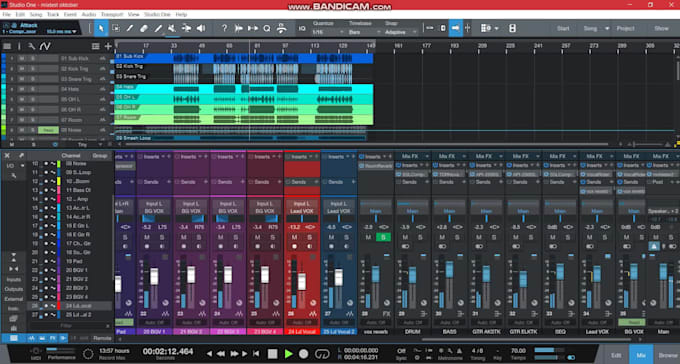Select the Eraser tool
The height and width of the screenshot is (364, 680).
tap(144, 28)
